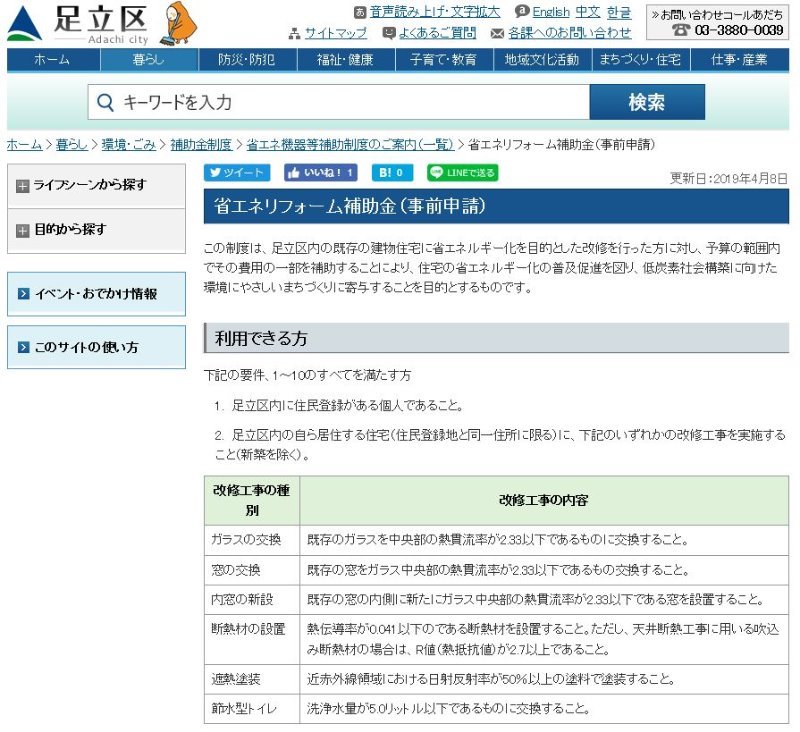This screenshot has height=732, width=800.
Task: Click 近赤外線領域における日射反射率 description cell
Action: (x=544, y=679)
